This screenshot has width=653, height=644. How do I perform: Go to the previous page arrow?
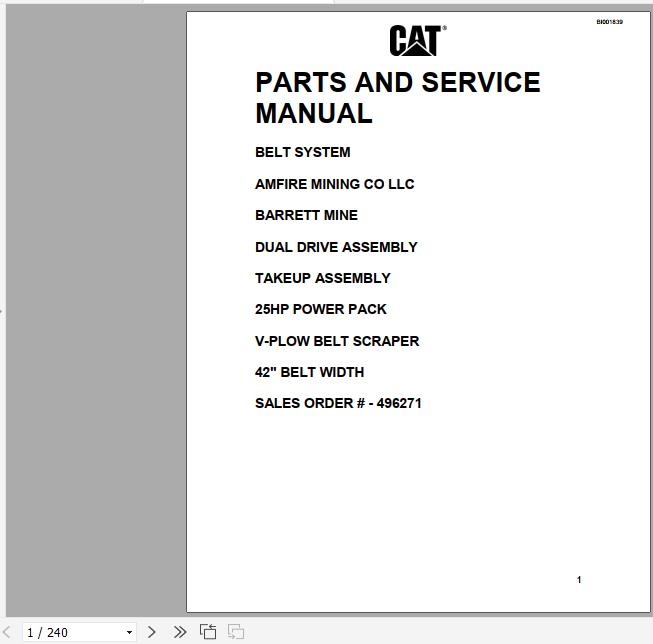7,632
